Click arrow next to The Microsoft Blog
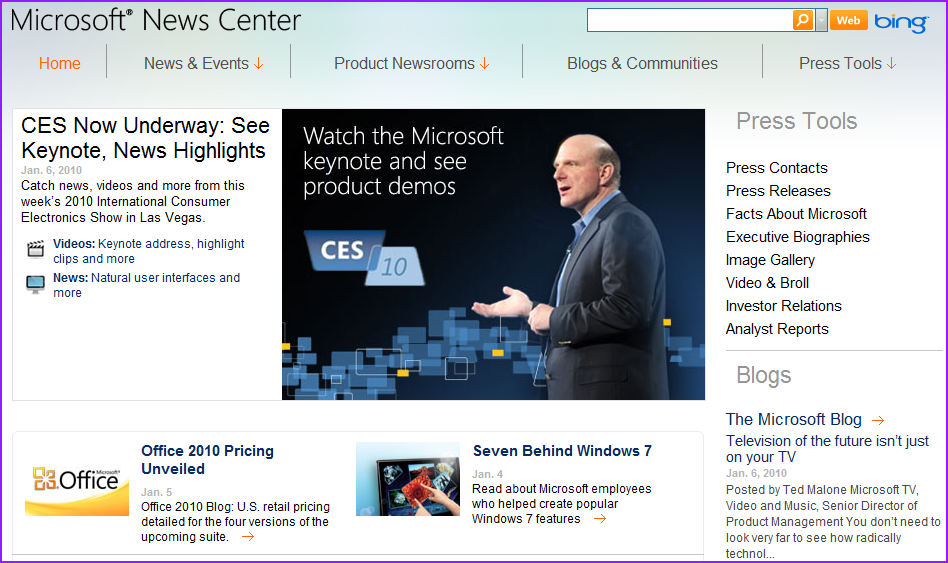Screen dimensions: 948x563 click(x=878, y=421)
